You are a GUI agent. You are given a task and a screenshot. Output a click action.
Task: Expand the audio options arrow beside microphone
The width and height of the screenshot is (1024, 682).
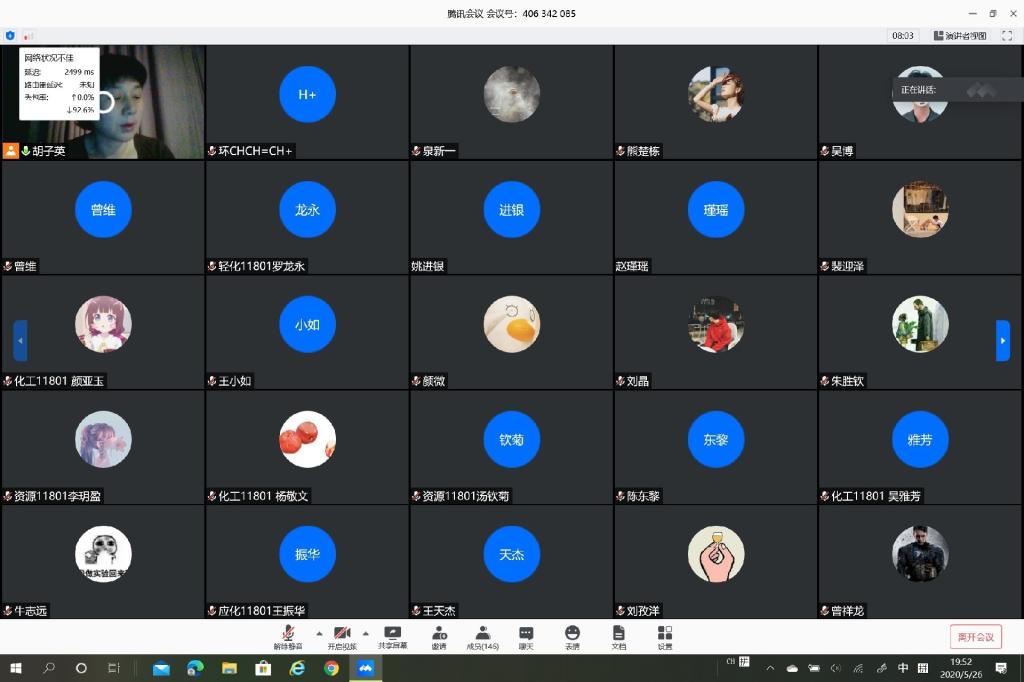(319, 633)
